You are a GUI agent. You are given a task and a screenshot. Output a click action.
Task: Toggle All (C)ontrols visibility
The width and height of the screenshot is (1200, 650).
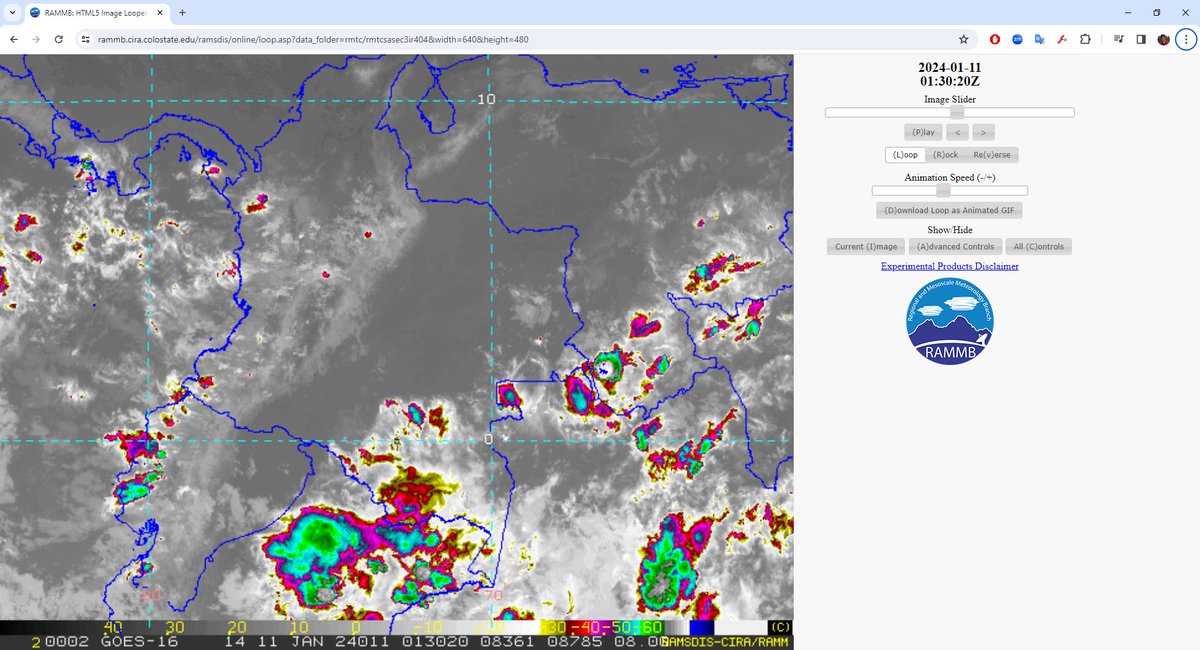click(x=1039, y=246)
